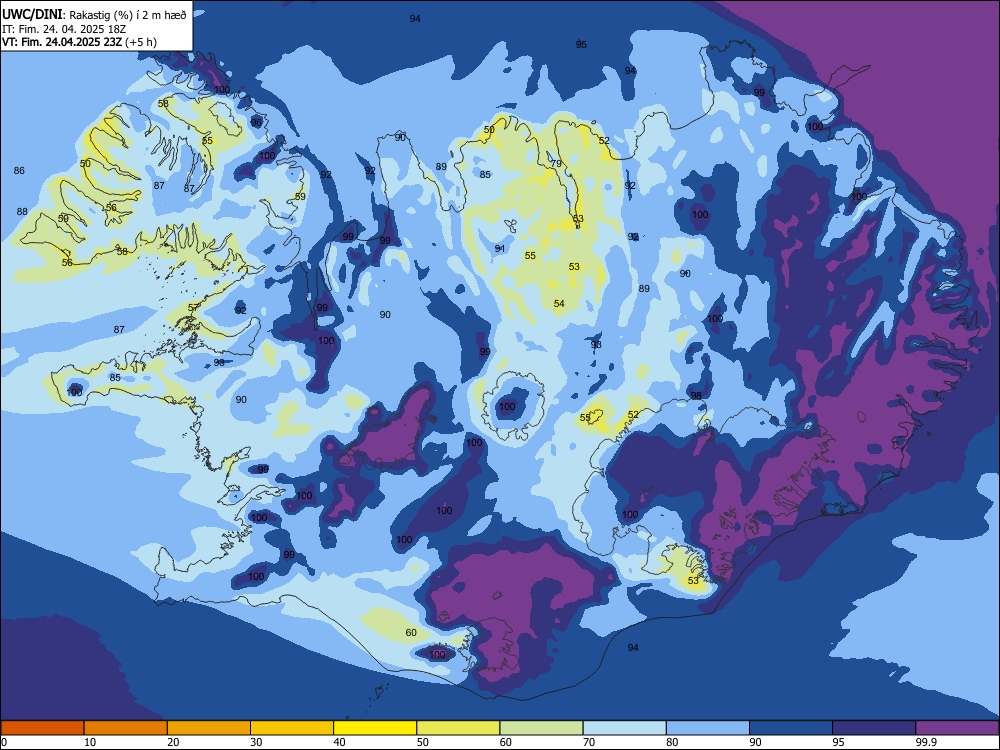Click the map humidity value '86'
This screenshot has width=1000, height=750.
[x=19, y=170]
